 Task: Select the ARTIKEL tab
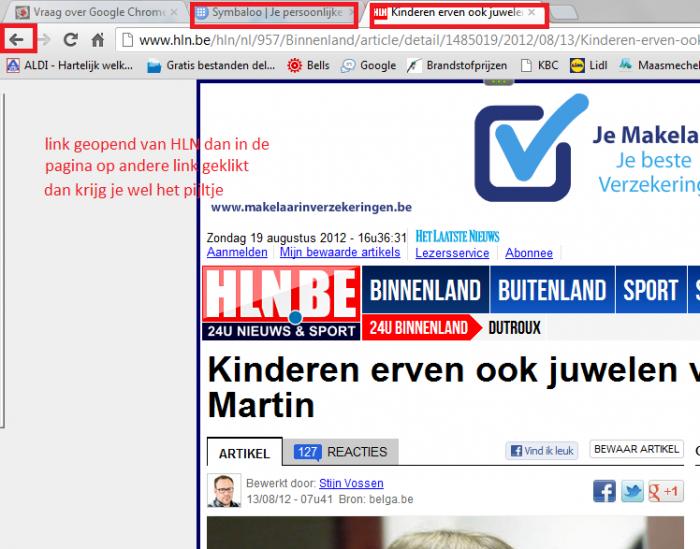[x=245, y=452]
